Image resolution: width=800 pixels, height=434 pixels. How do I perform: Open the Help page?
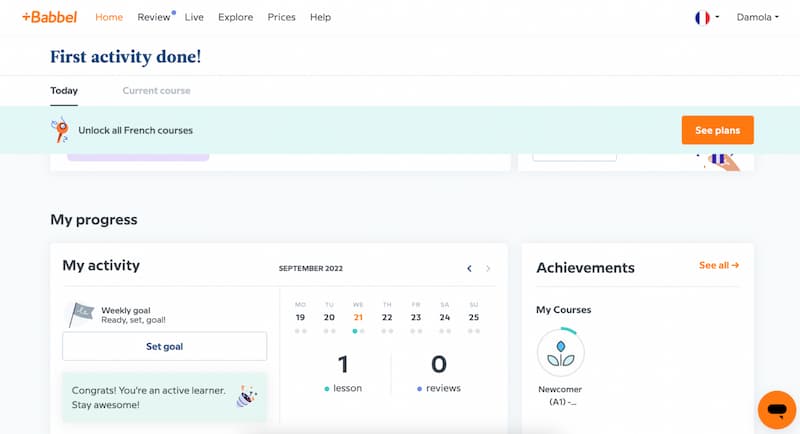pyautogui.click(x=320, y=17)
